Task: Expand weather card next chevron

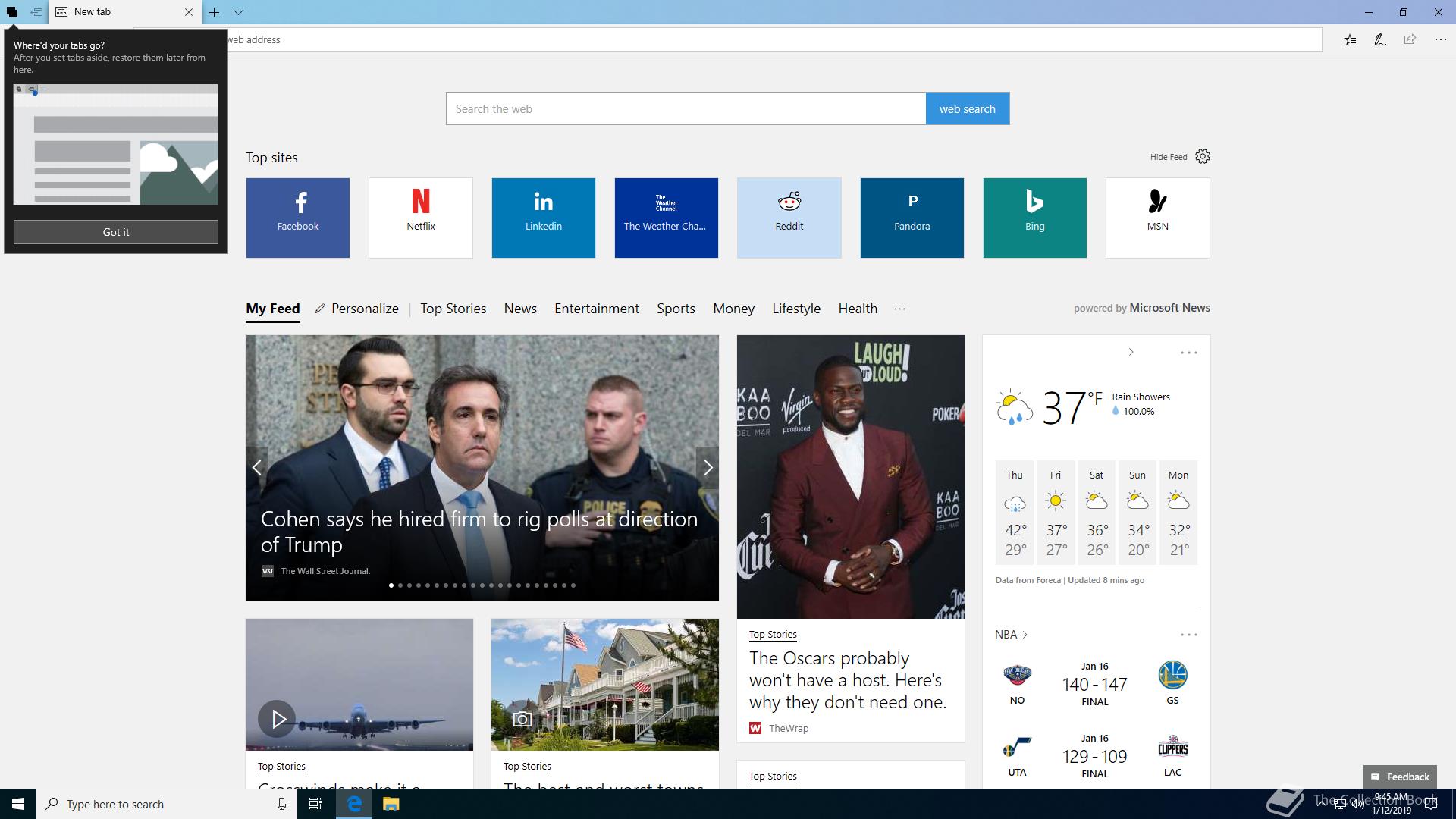Action: tap(1131, 352)
